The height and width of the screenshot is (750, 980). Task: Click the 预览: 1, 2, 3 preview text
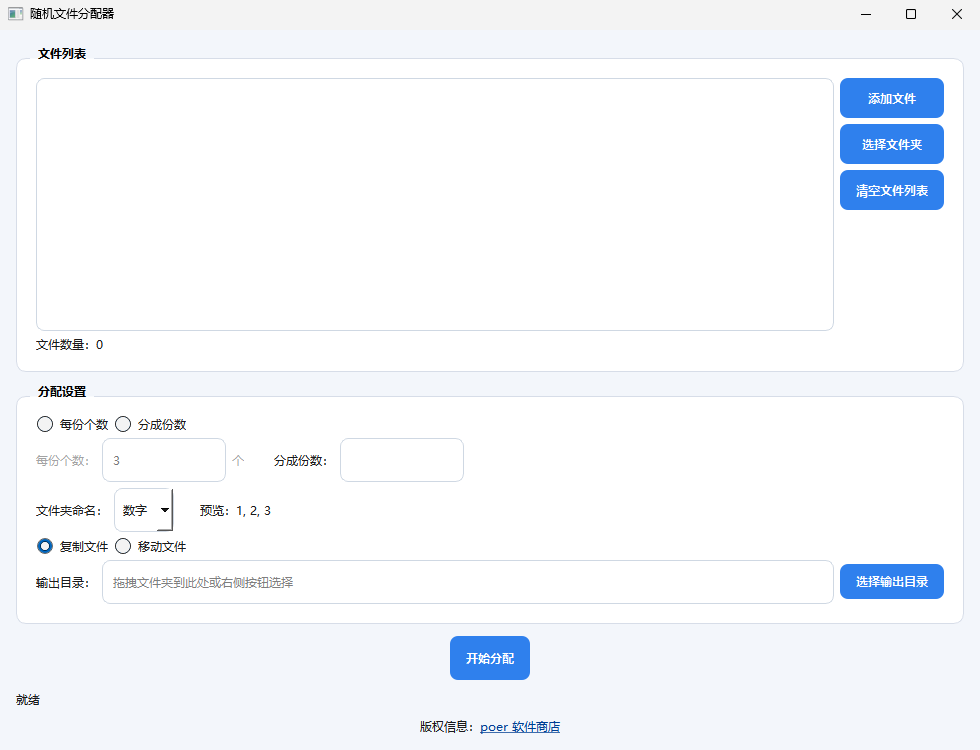pyautogui.click(x=235, y=511)
